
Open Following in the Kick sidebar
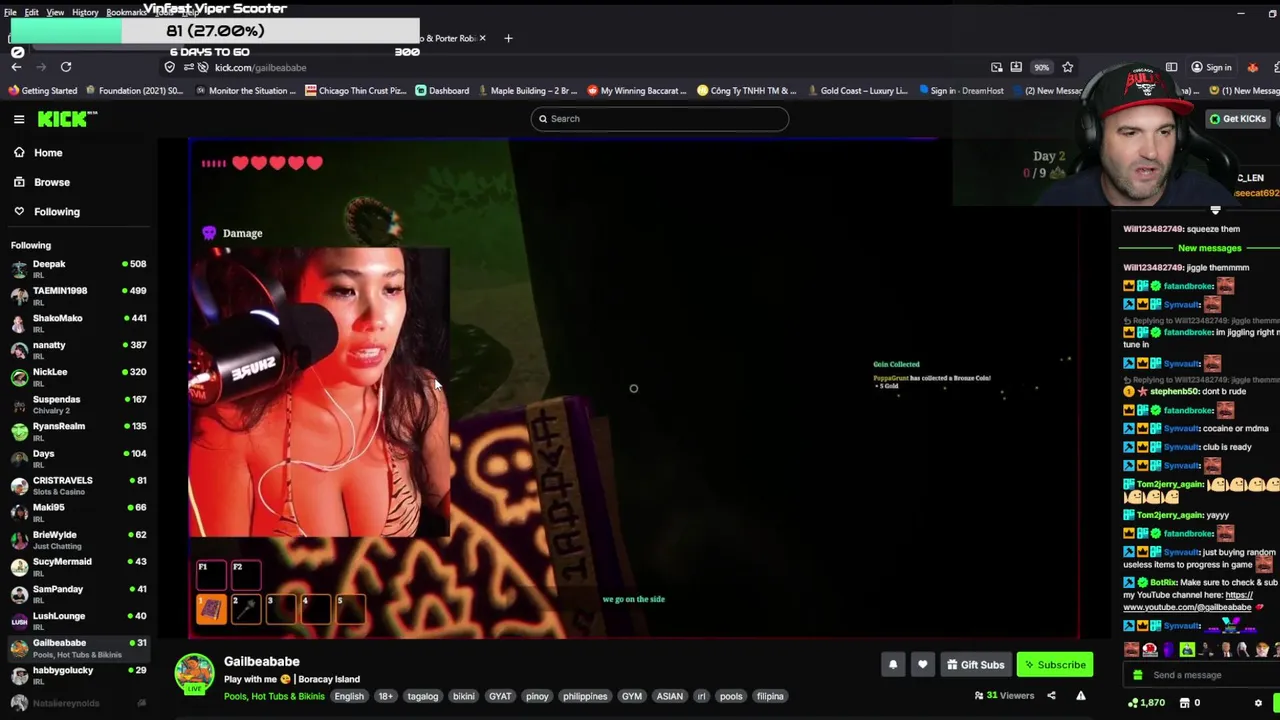point(56,211)
